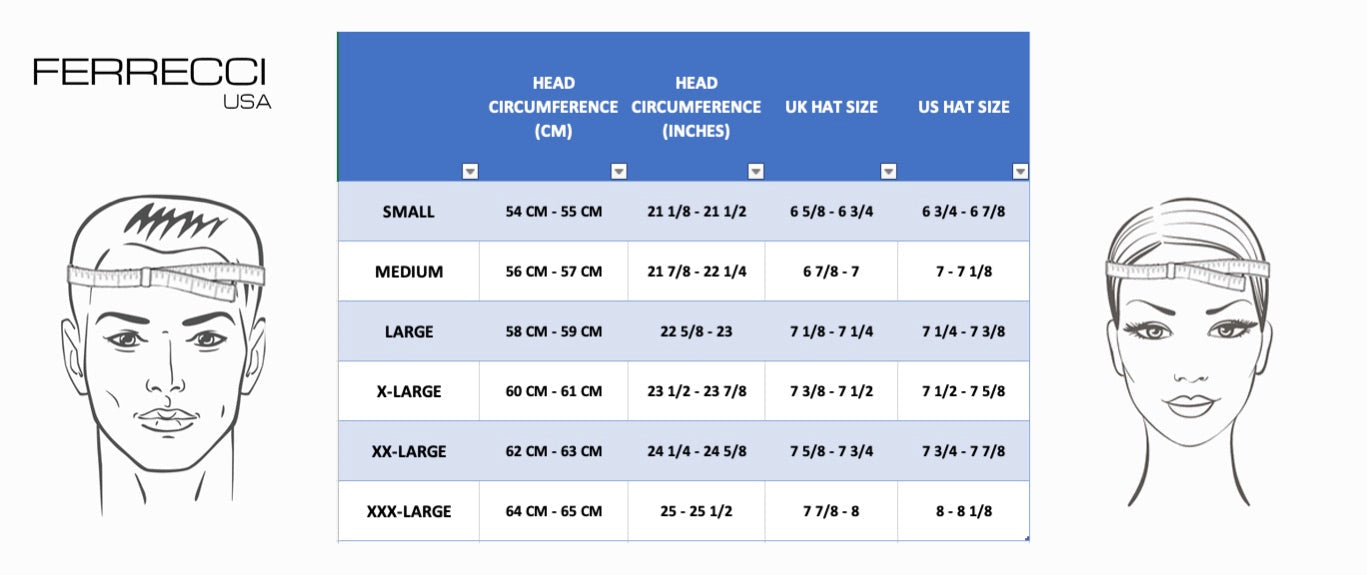Select the XXX-LARGE size row label
The image size is (1367, 575).
(x=408, y=512)
